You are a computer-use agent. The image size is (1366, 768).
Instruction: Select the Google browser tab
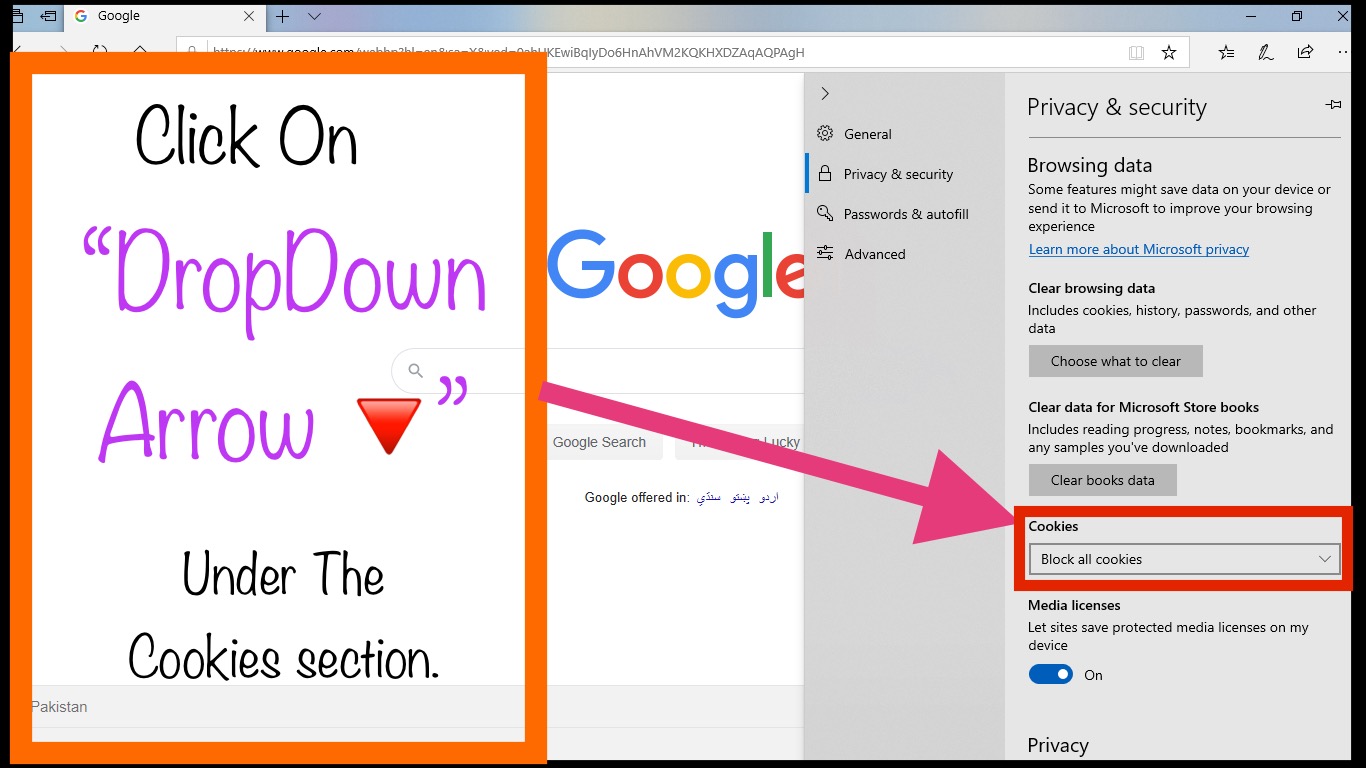tap(165, 16)
